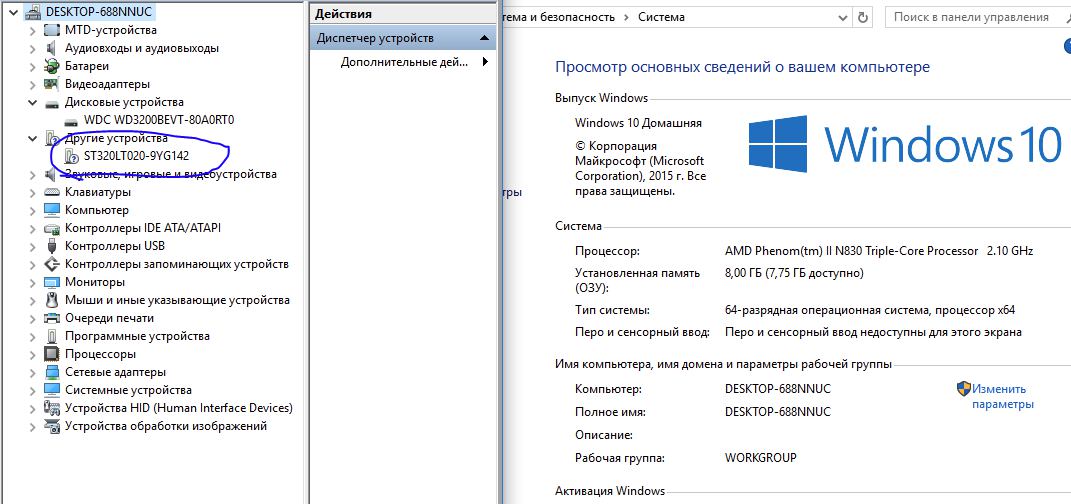
Task: Click the Очереди печати printer icon
Action: (x=52, y=318)
